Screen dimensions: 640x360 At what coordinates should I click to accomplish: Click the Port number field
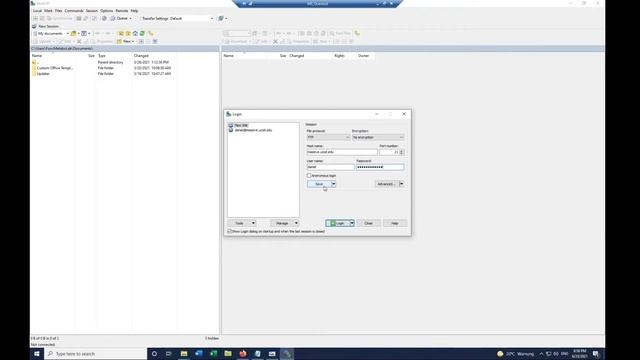pyautogui.click(x=389, y=152)
